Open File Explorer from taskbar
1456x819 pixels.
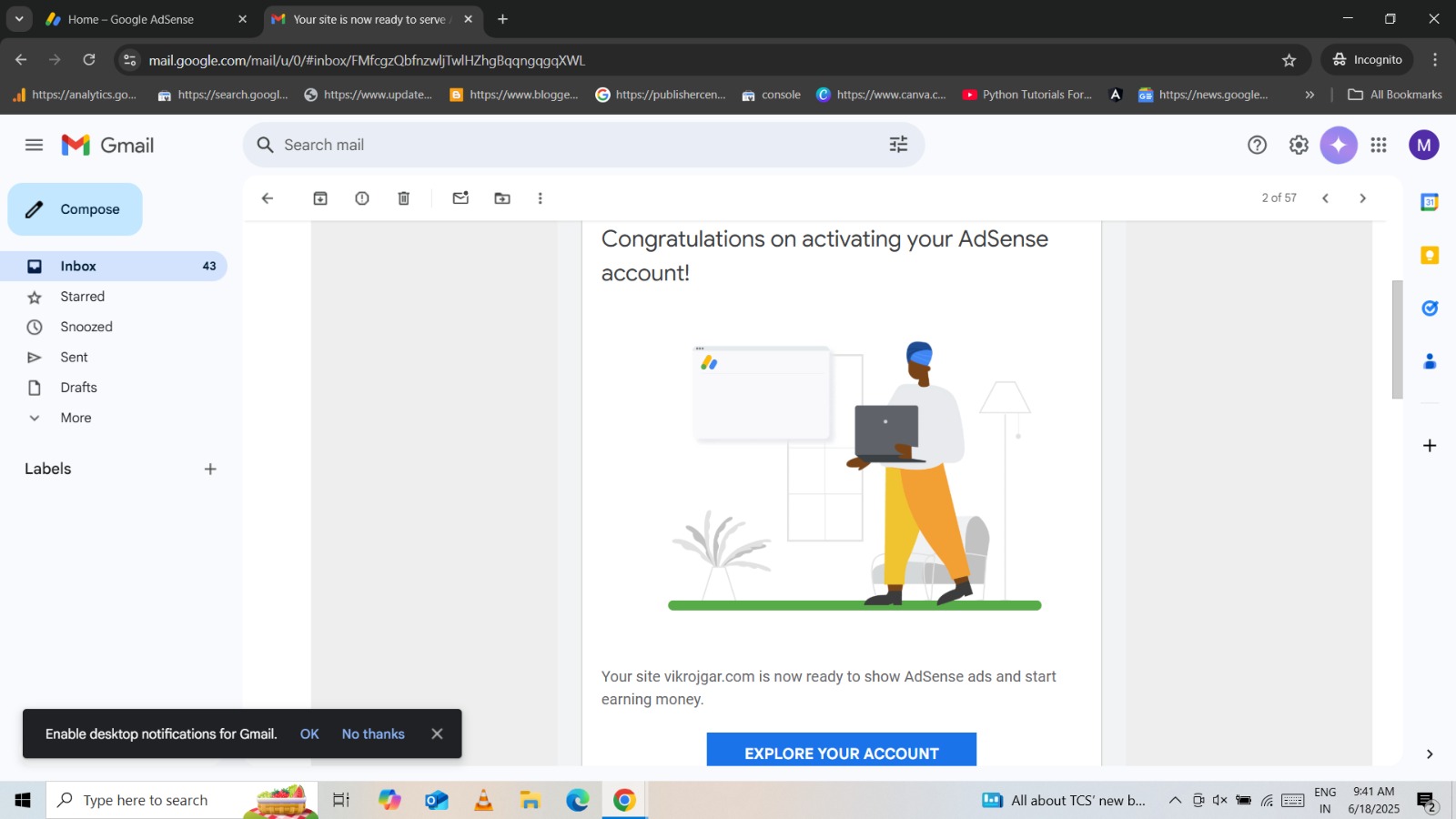(531, 800)
